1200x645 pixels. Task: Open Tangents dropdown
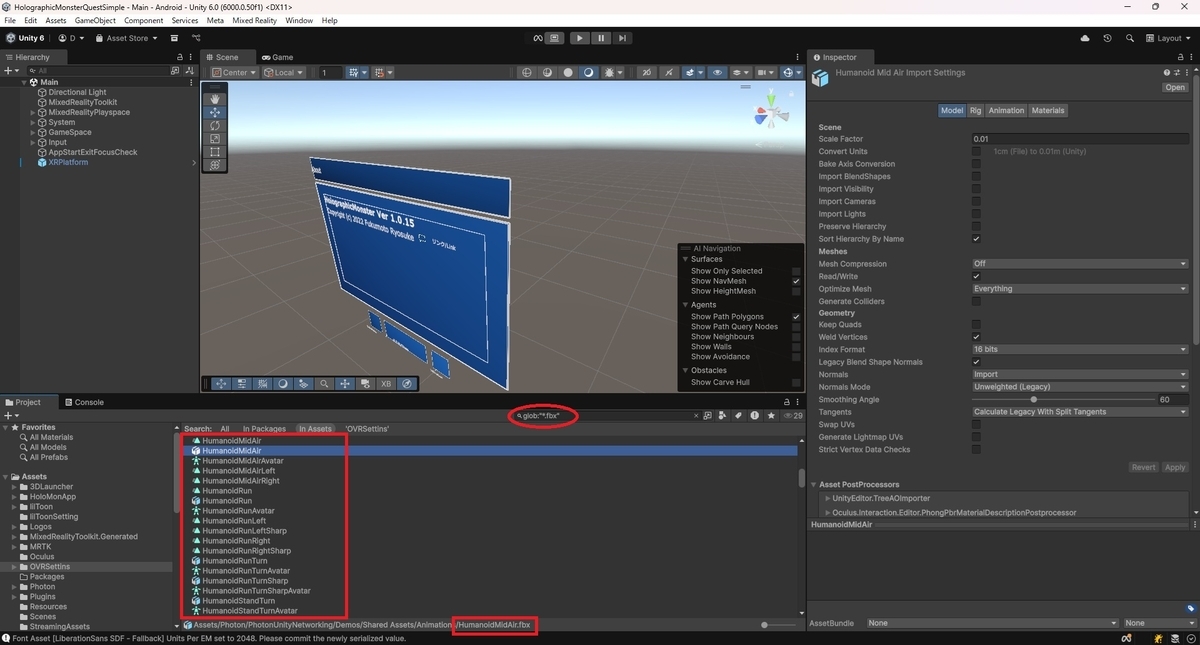pos(1080,412)
